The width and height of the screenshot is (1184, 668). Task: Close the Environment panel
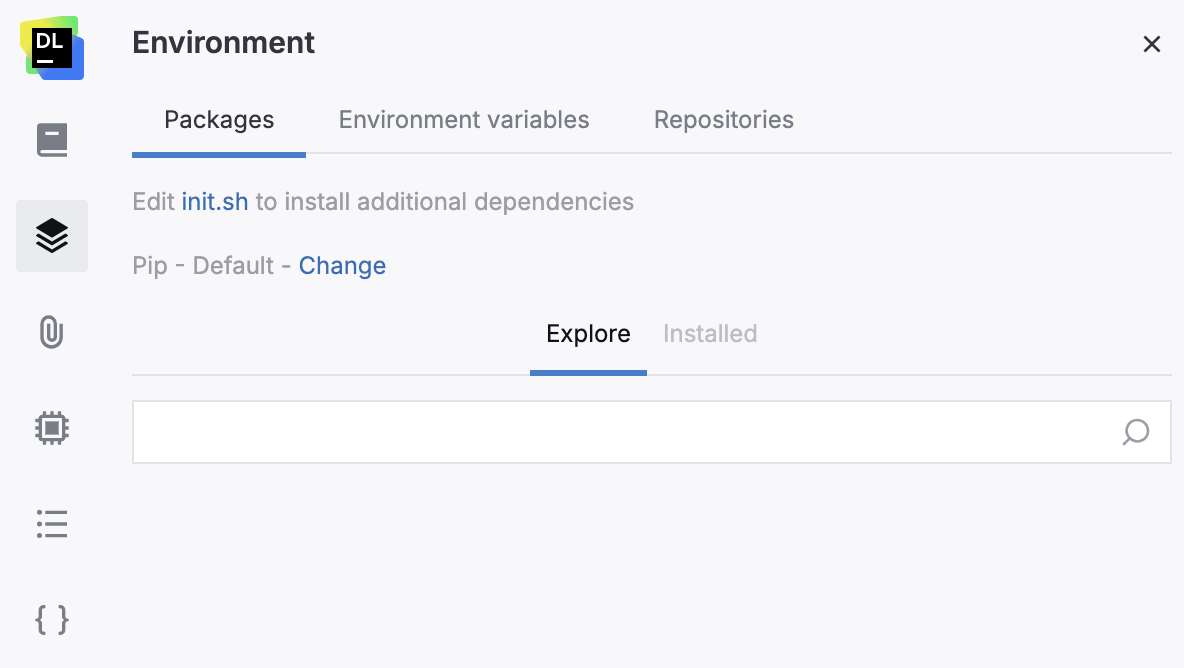click(x=1152, y=44)
